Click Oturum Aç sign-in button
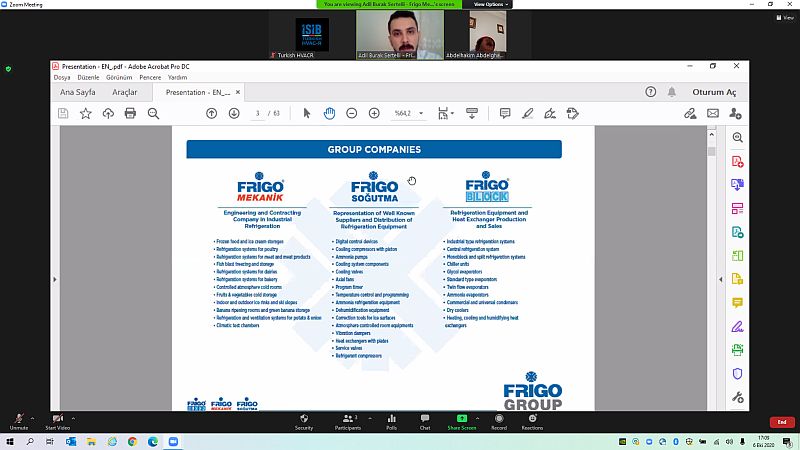 [x=714, y=92]
